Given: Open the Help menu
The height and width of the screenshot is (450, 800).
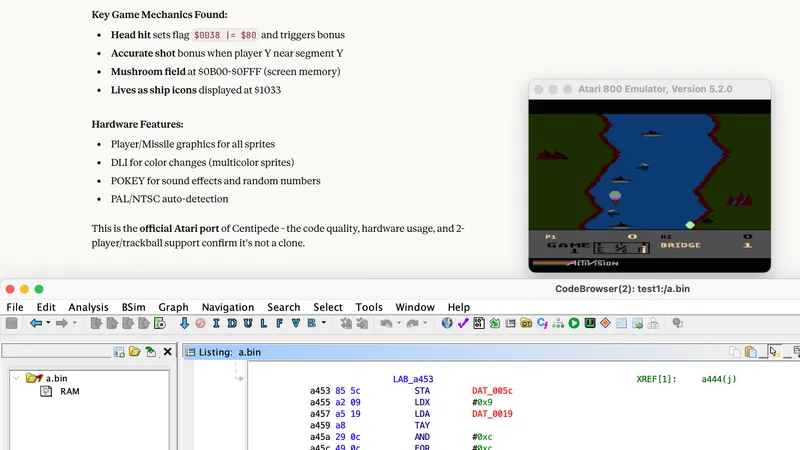Looking at the screenshot, I should (x=459, y=307).
